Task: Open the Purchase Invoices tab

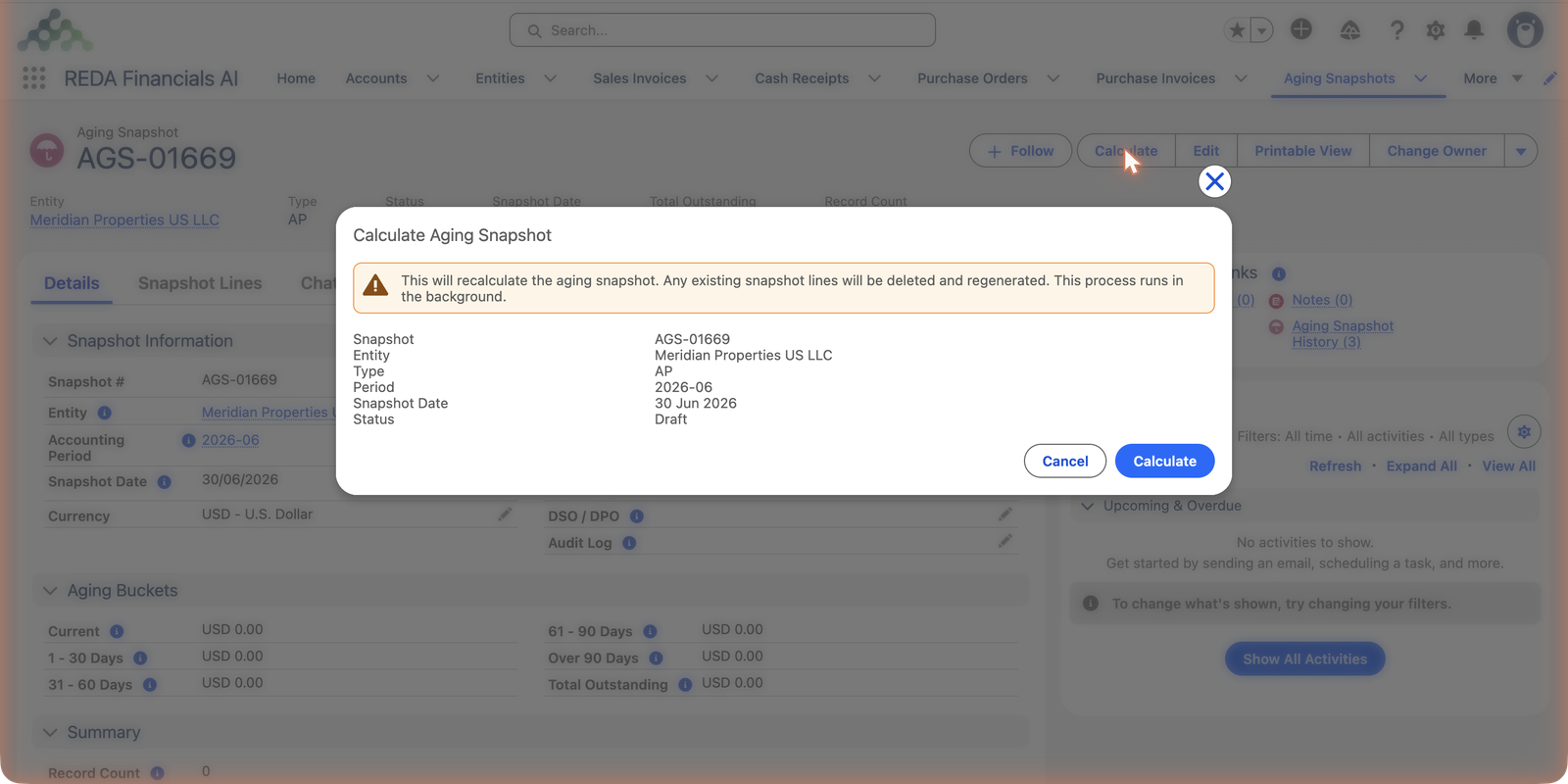Action: tap(1155, 78)
